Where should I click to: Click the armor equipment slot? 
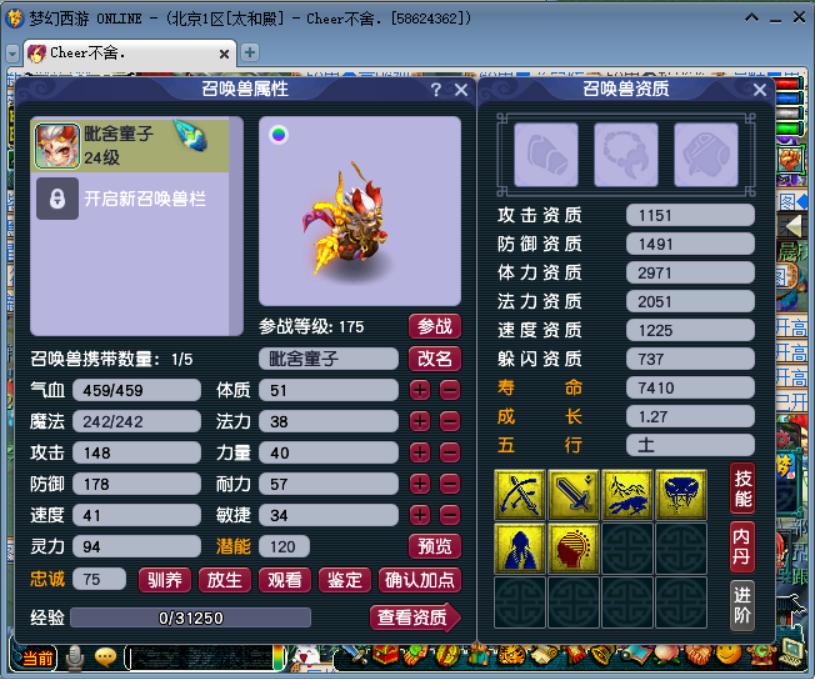click(x=706, y=154)
